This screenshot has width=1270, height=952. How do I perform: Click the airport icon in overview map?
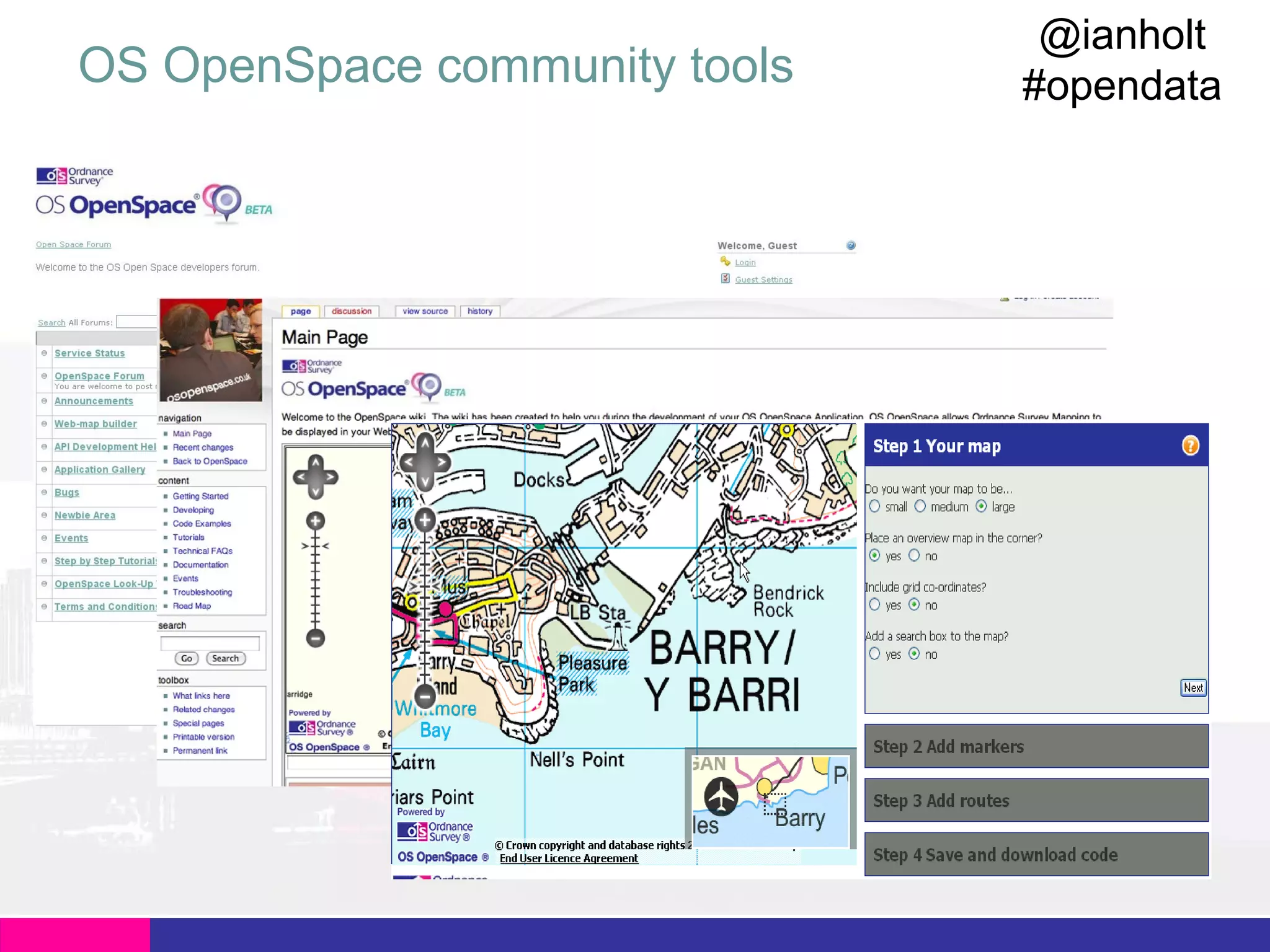click(x=721, y=797)
